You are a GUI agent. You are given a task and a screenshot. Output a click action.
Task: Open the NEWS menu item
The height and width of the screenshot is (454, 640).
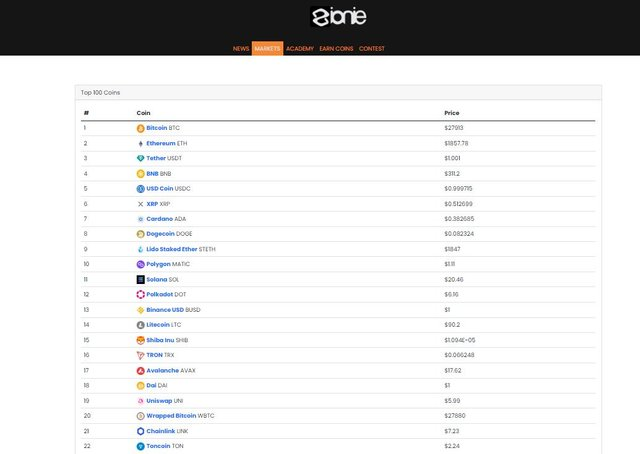(241, 49)
